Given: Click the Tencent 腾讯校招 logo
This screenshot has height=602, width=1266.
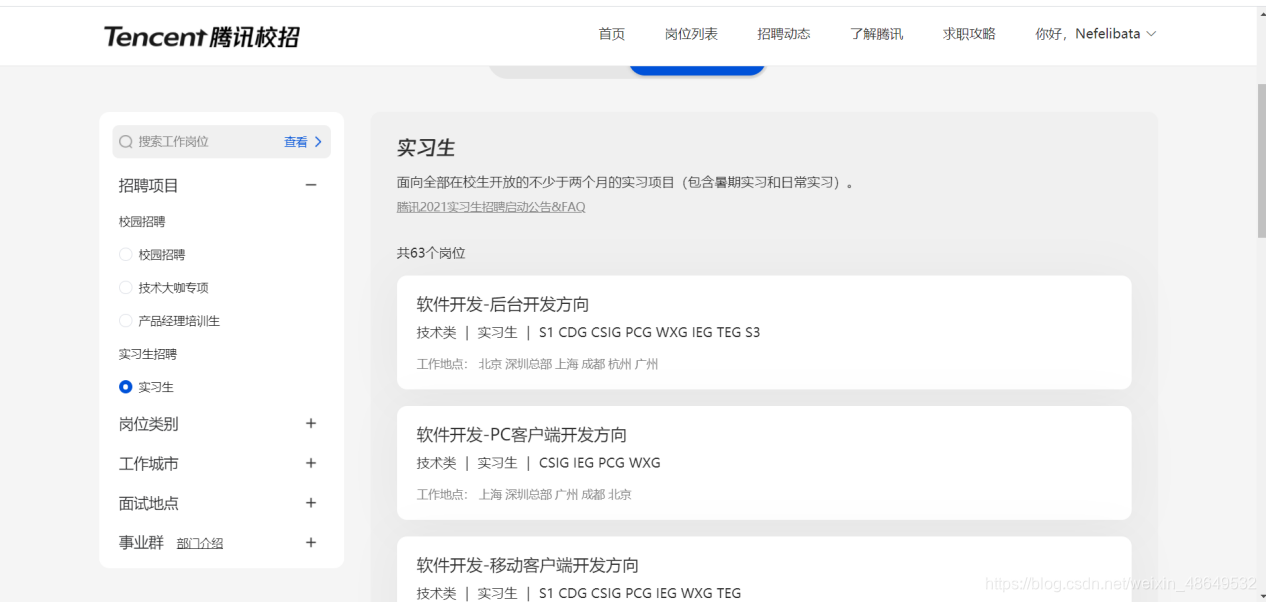Looking at the screenshot, I should coord(201,37).
